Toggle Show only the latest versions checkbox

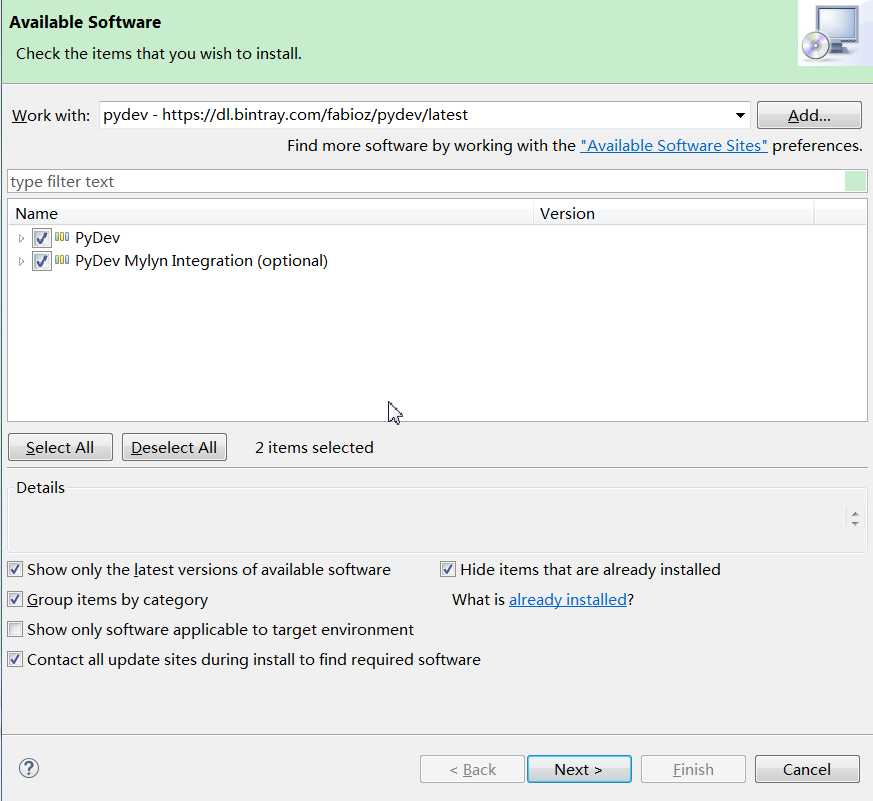(x=15, y=569)
